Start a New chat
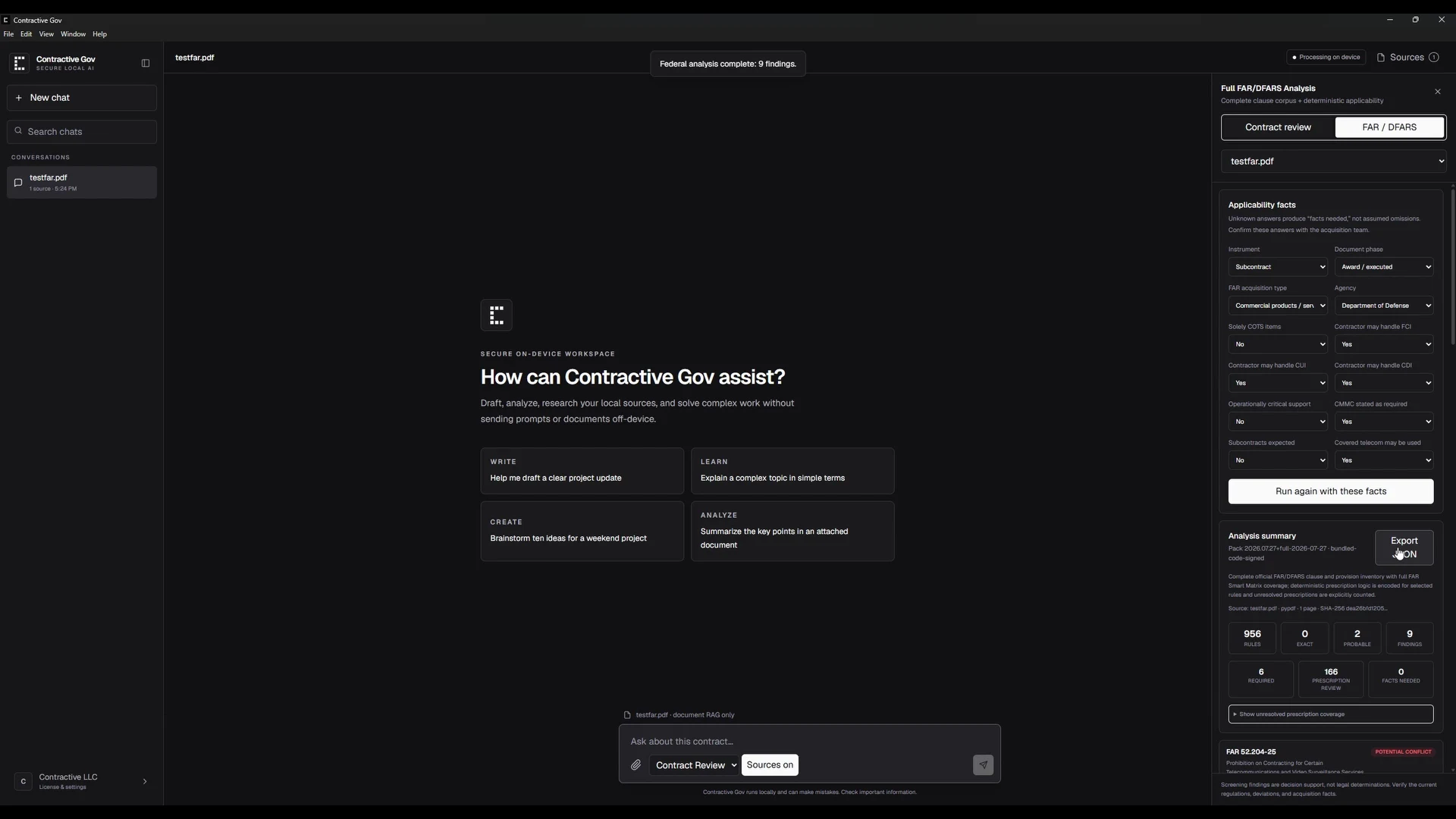Screen dimensions: 1456x819 pyautogui.click(x=82, y=98)
